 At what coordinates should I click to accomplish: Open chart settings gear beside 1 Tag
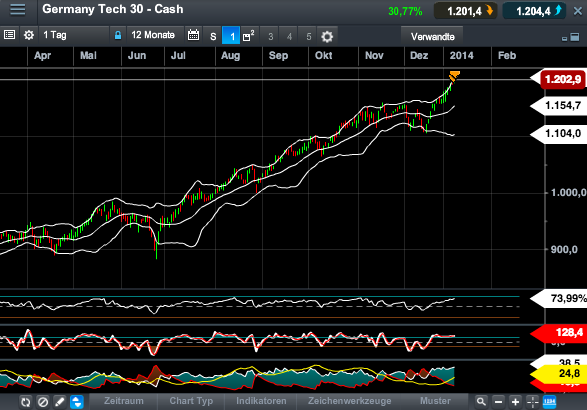(x=29, y=35)
